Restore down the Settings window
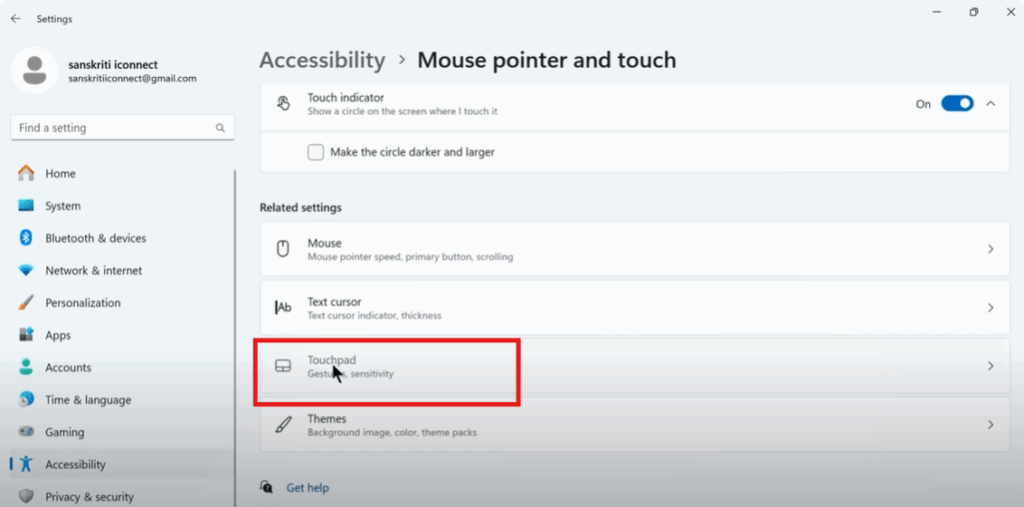 (x=974, y=12)
